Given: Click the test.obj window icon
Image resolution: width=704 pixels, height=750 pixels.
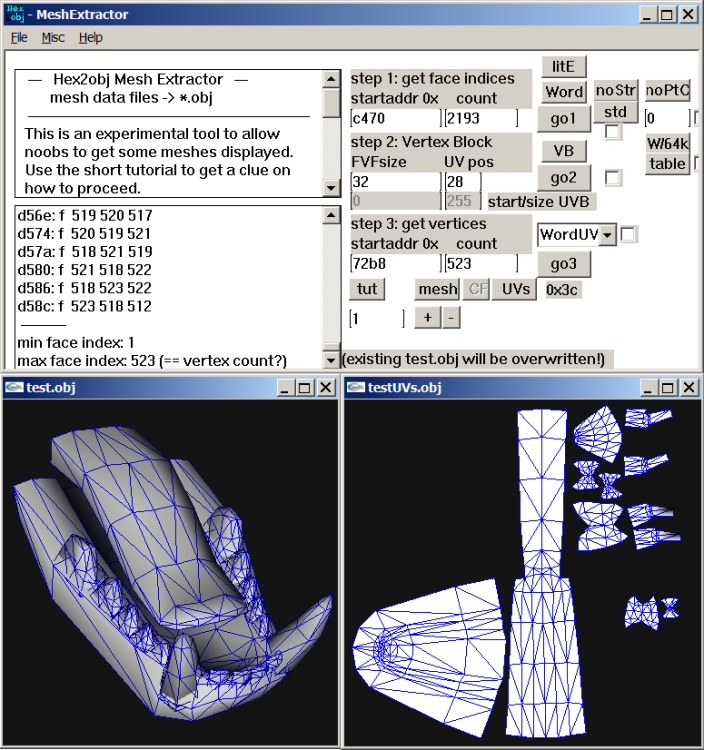Looking at the screenshot, I should [14, 388].
